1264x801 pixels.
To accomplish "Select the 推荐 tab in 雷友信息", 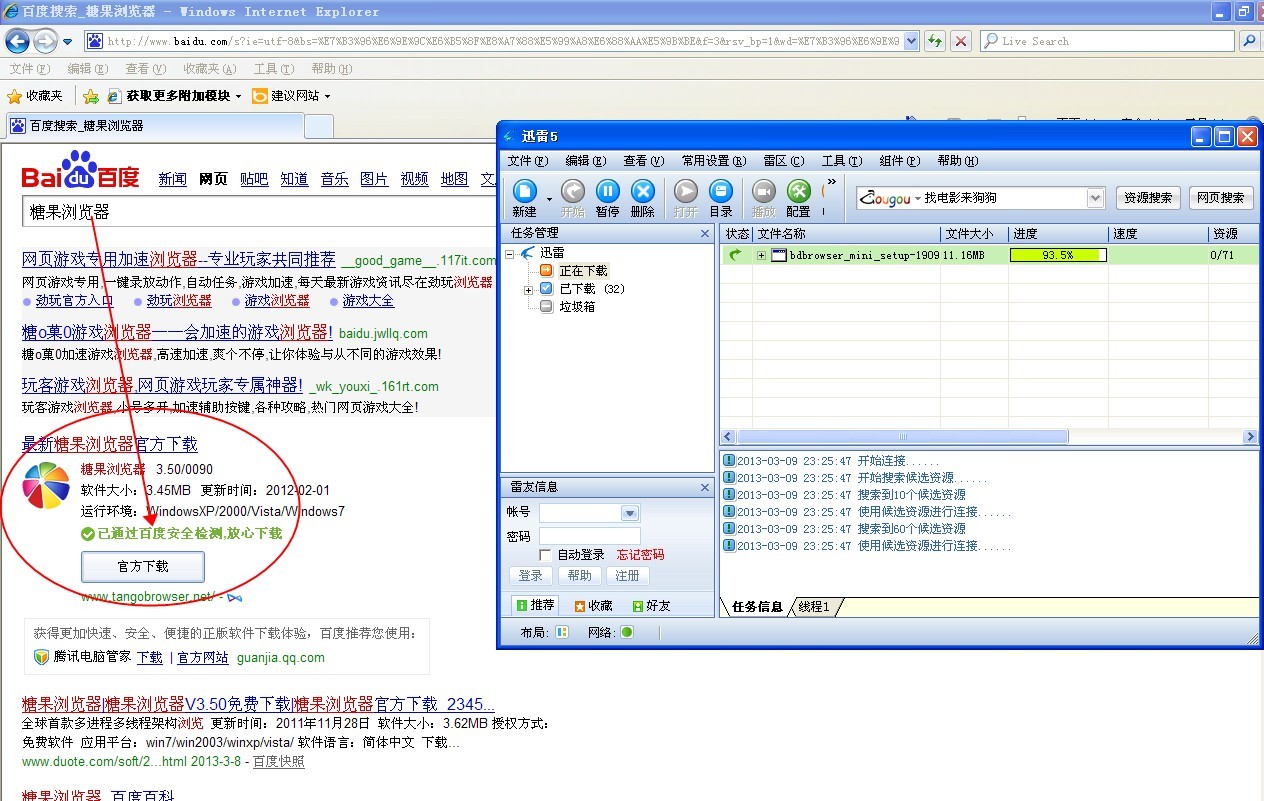I will 534,605.
